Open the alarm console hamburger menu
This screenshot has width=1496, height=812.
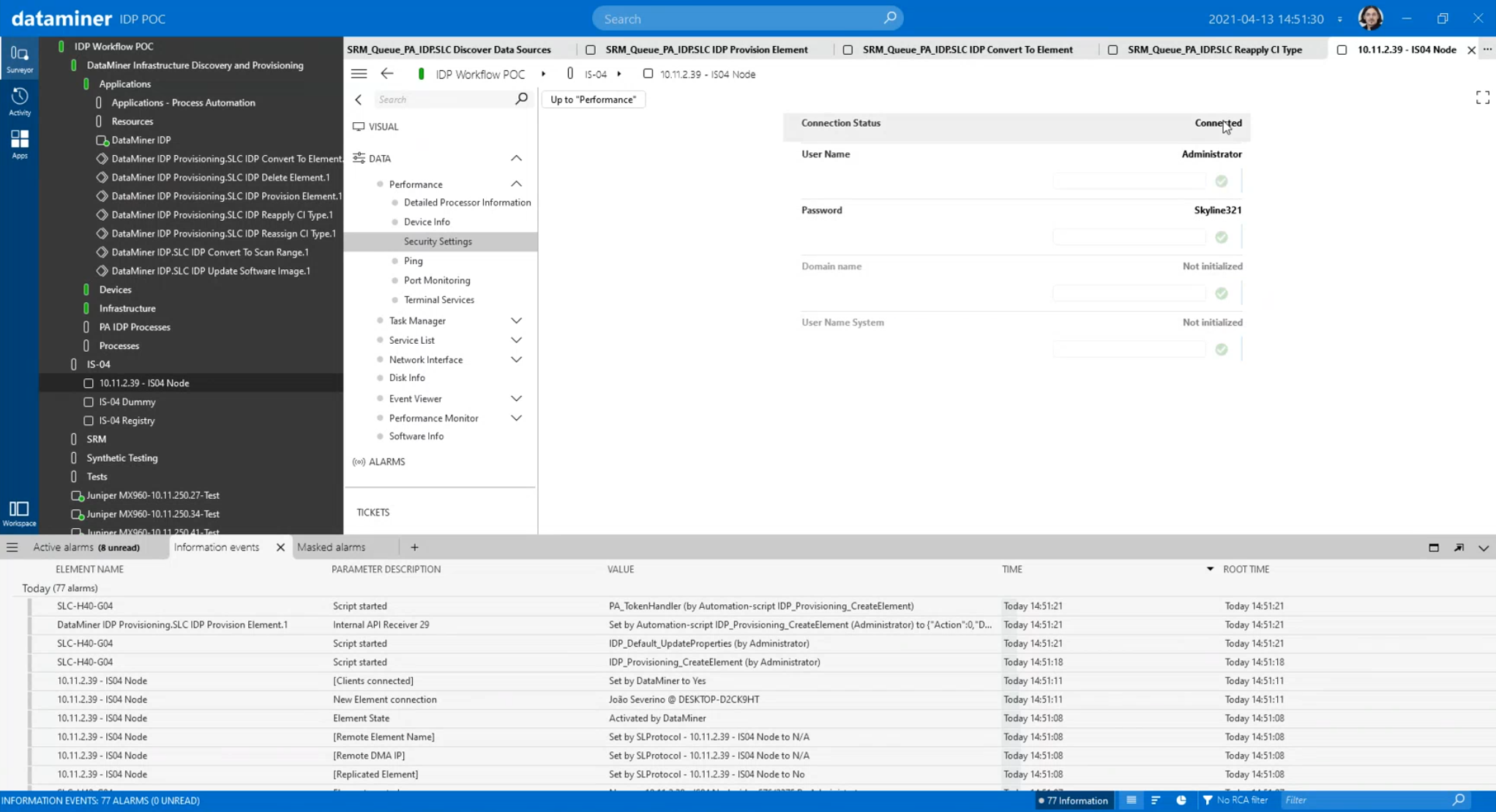(12, 547)
